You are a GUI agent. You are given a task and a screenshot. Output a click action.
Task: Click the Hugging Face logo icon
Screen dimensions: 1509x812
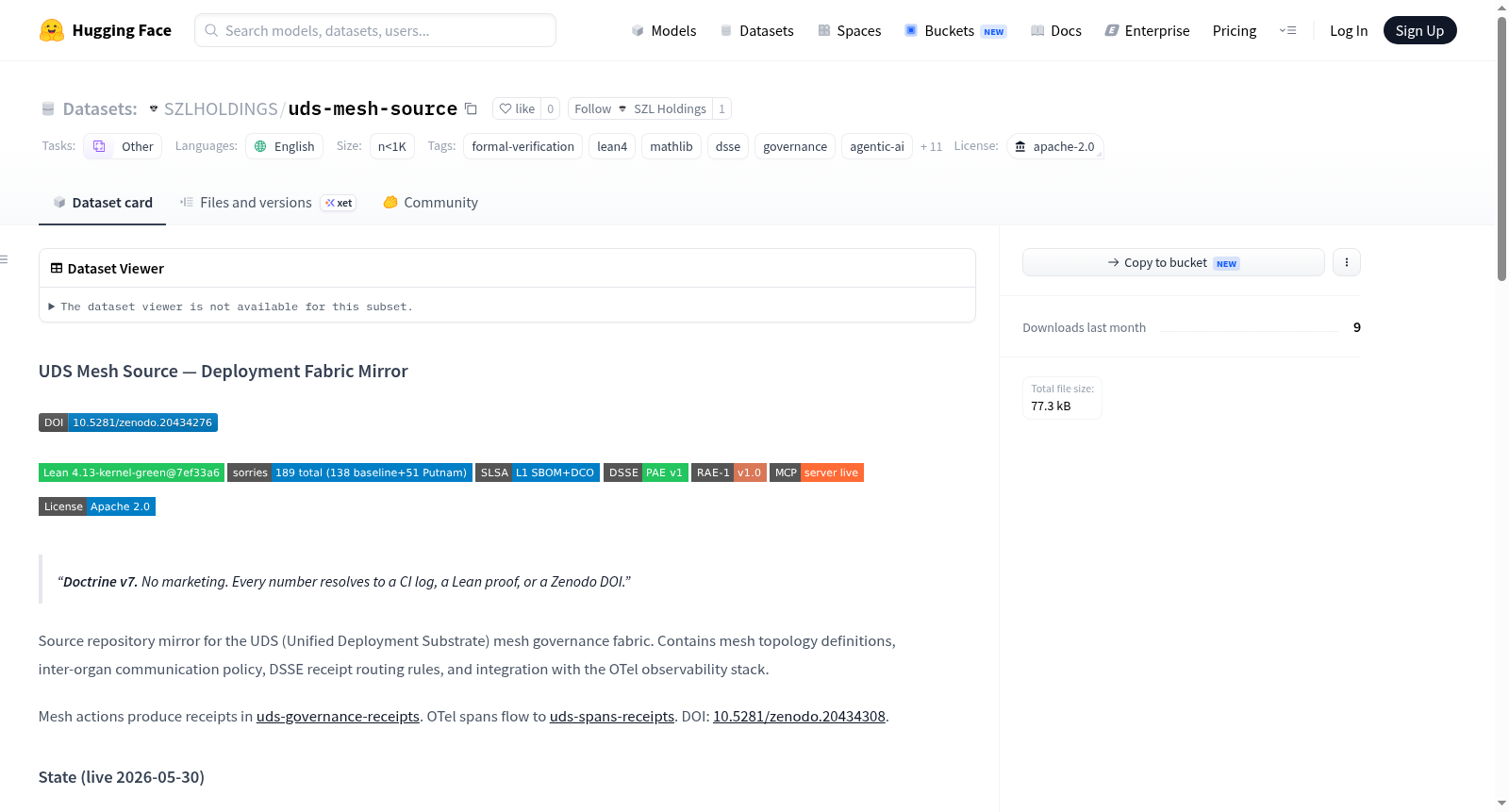click(51, 30)
